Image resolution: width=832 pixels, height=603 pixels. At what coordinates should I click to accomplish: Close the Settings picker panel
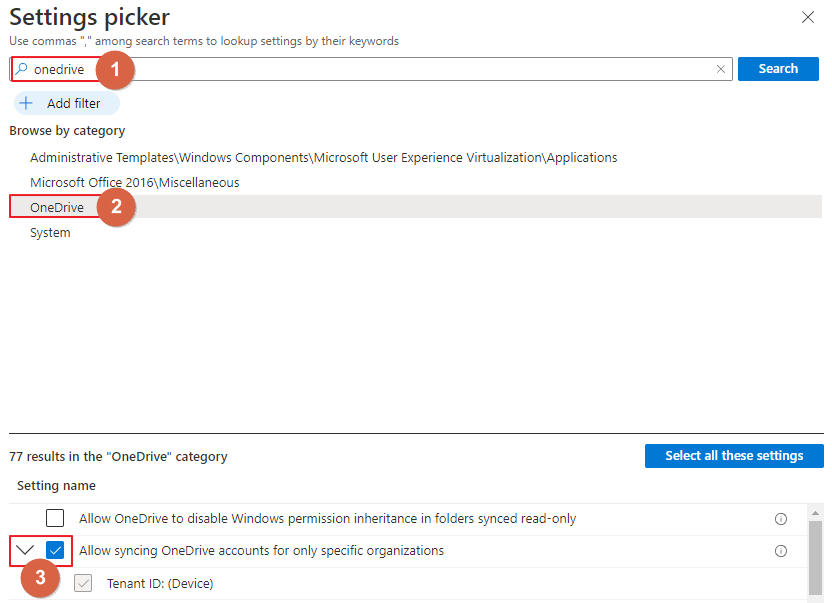pos(808,17)
